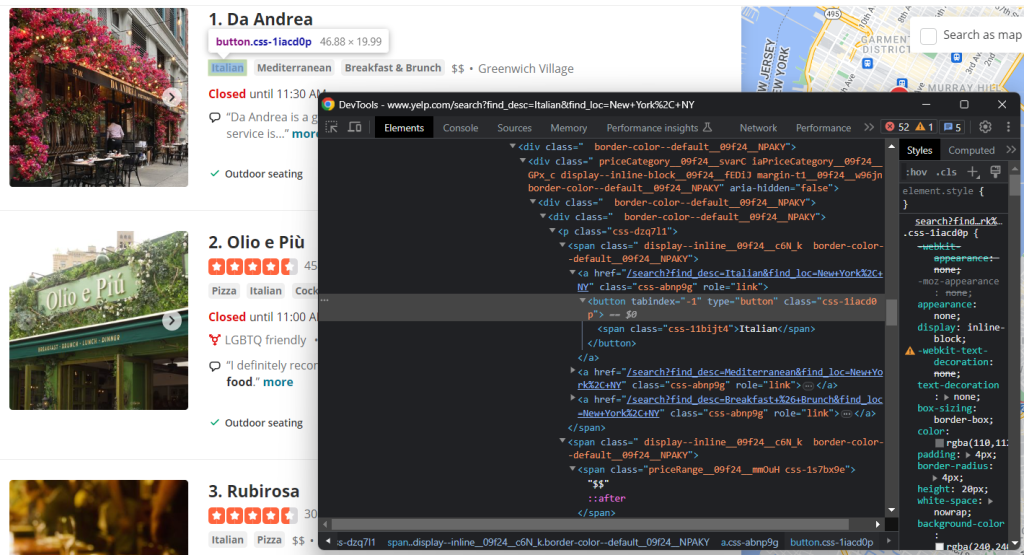Activate the inspect element picker icon
Viewport: 1024px width, 555px height.
click(x=331, y=128)
